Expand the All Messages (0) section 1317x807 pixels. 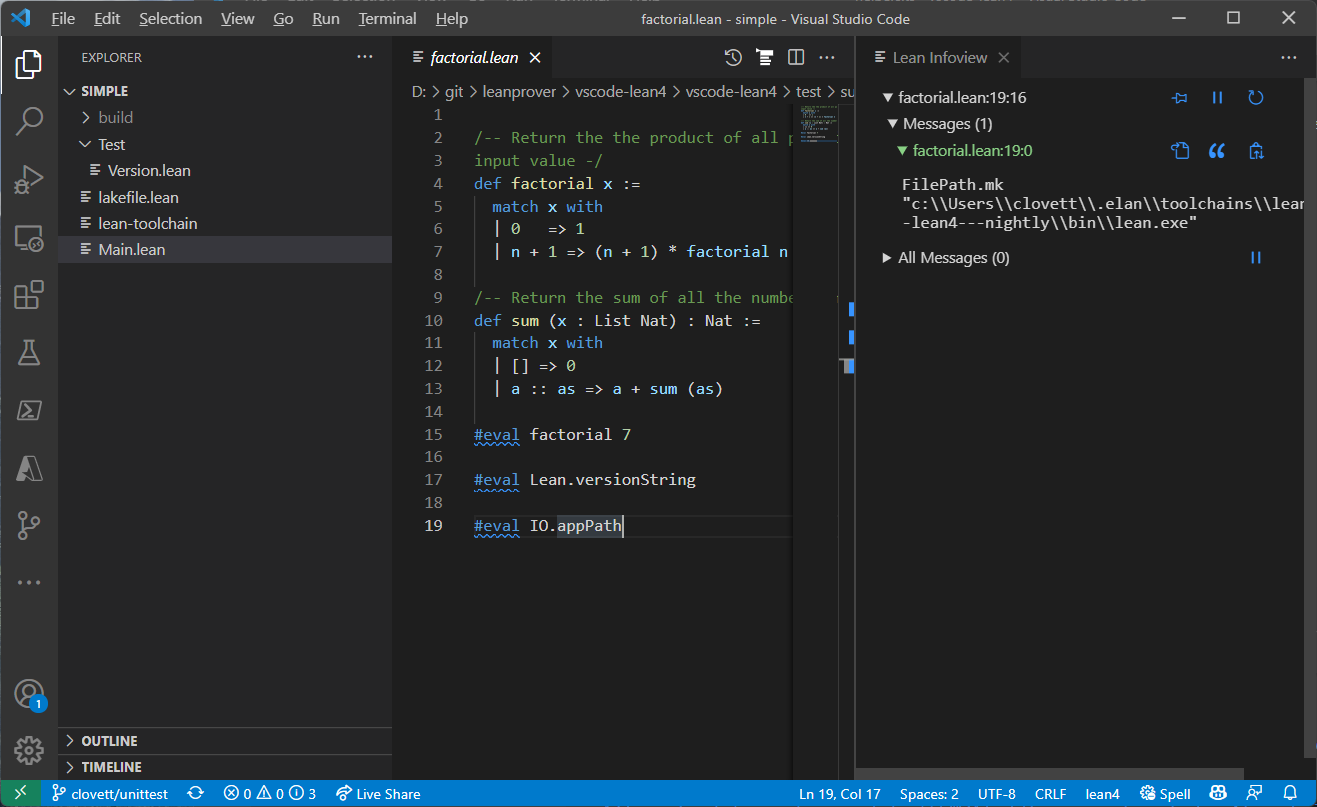pos(886,257)
